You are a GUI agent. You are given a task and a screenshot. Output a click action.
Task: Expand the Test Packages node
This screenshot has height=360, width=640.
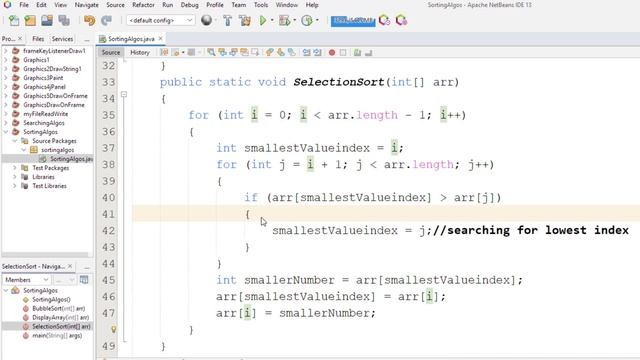click(15, 168)
